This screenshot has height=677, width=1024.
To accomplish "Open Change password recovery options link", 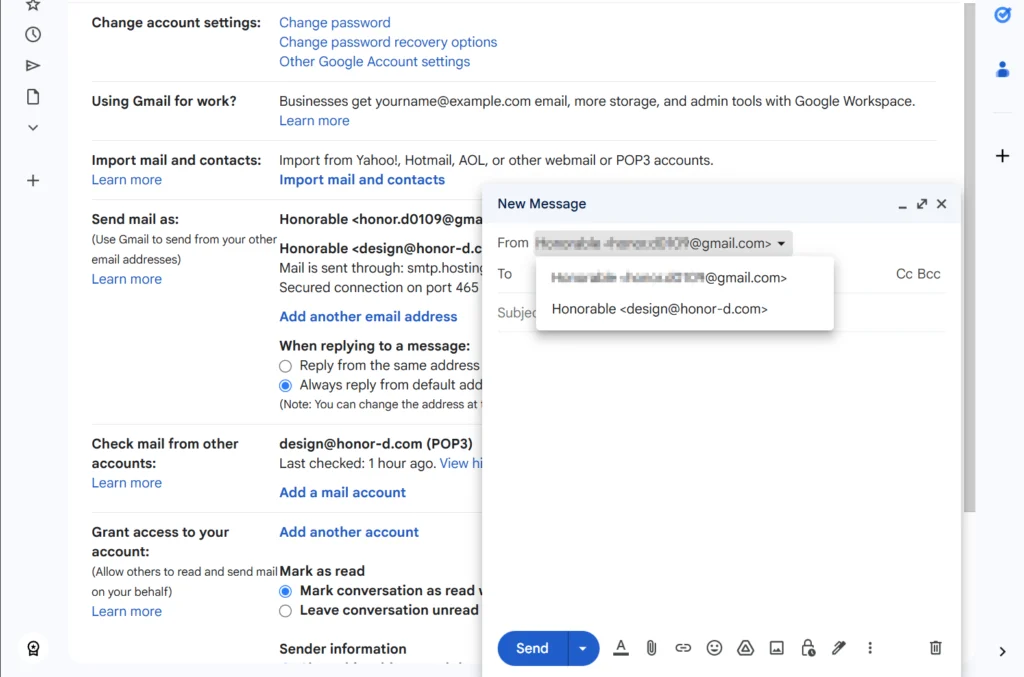I will coord(388,42).
